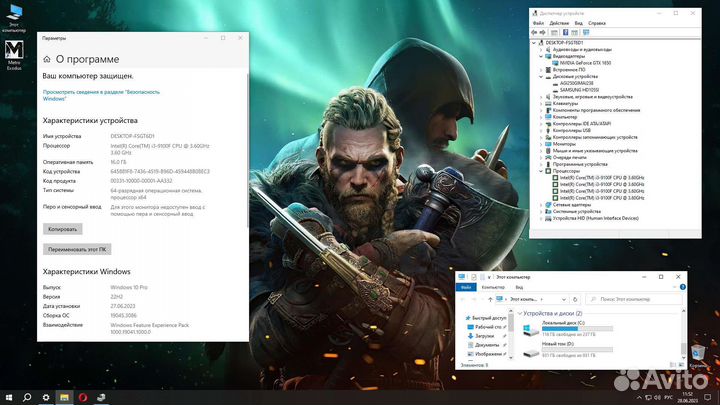The image size is (720, 405).
Task: Open 'Вид' menu in Device Manager
Action: click(x=579, y=23)
